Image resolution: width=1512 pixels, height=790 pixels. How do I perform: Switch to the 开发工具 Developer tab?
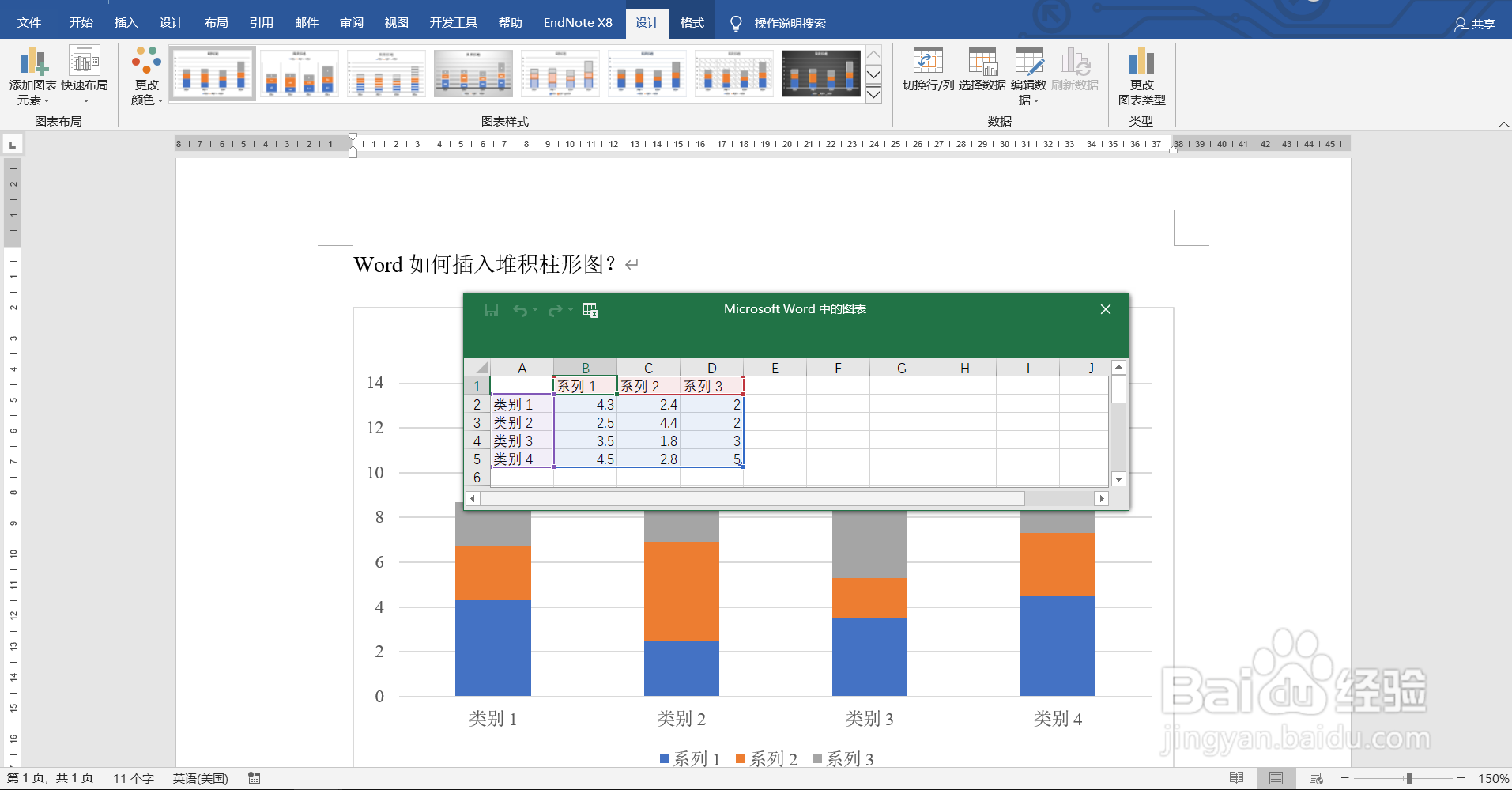pyautogui.click(x=453, y=23)
